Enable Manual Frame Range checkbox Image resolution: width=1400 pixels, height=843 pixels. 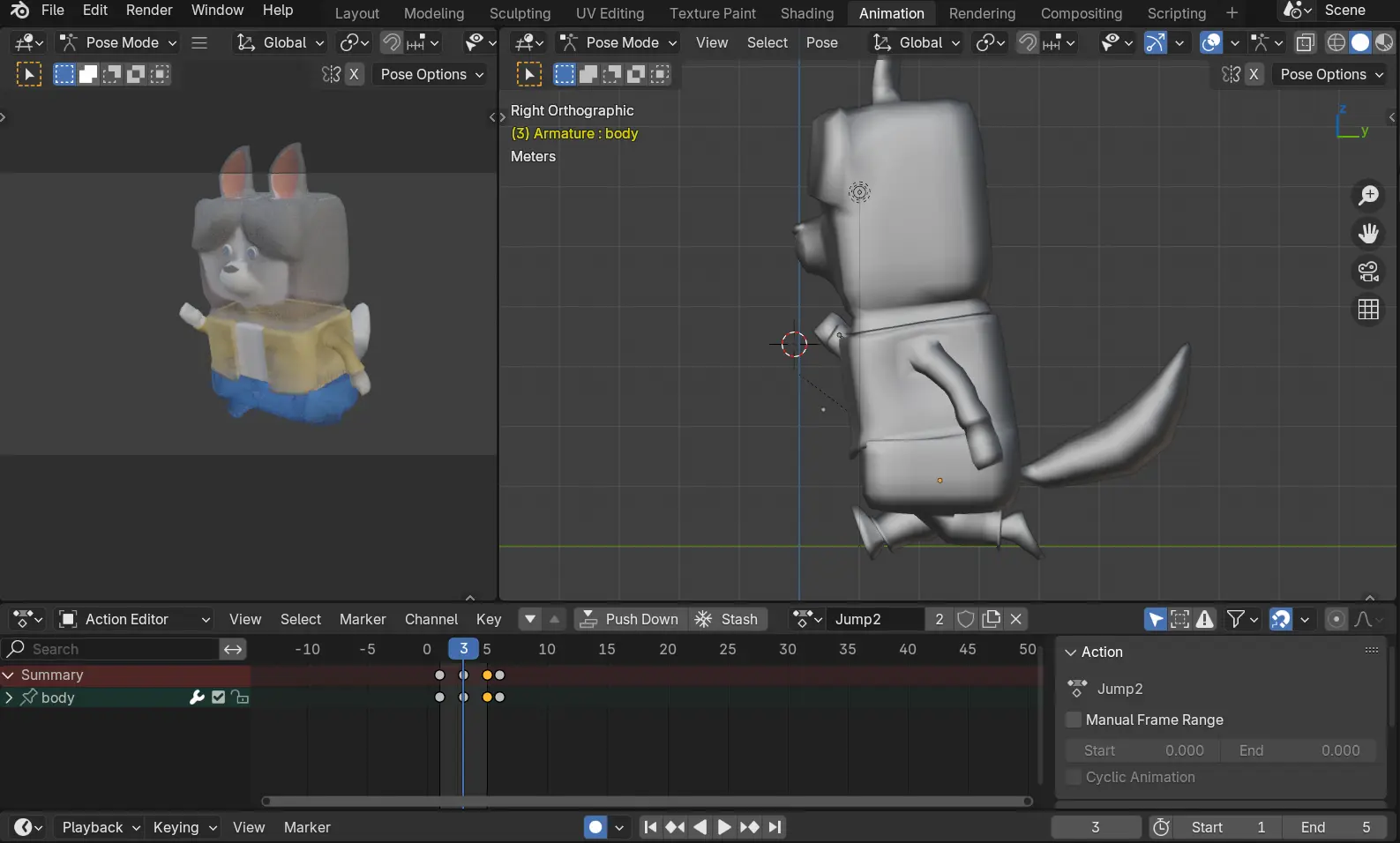(1074, 720)
